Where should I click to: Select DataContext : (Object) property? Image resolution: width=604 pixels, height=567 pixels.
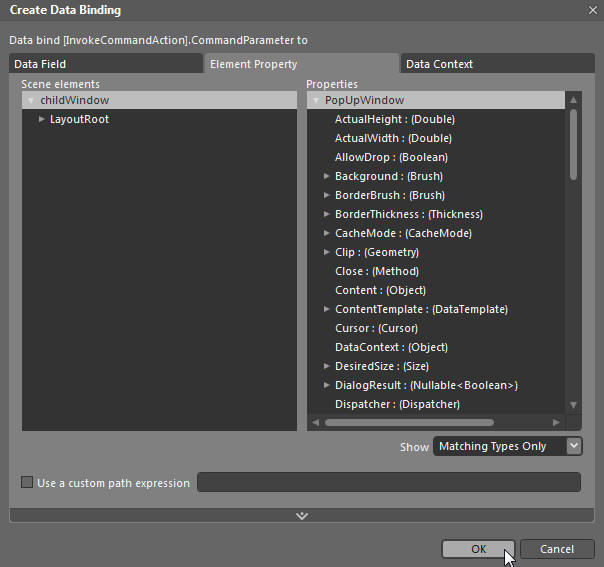[x=391, y=347]
